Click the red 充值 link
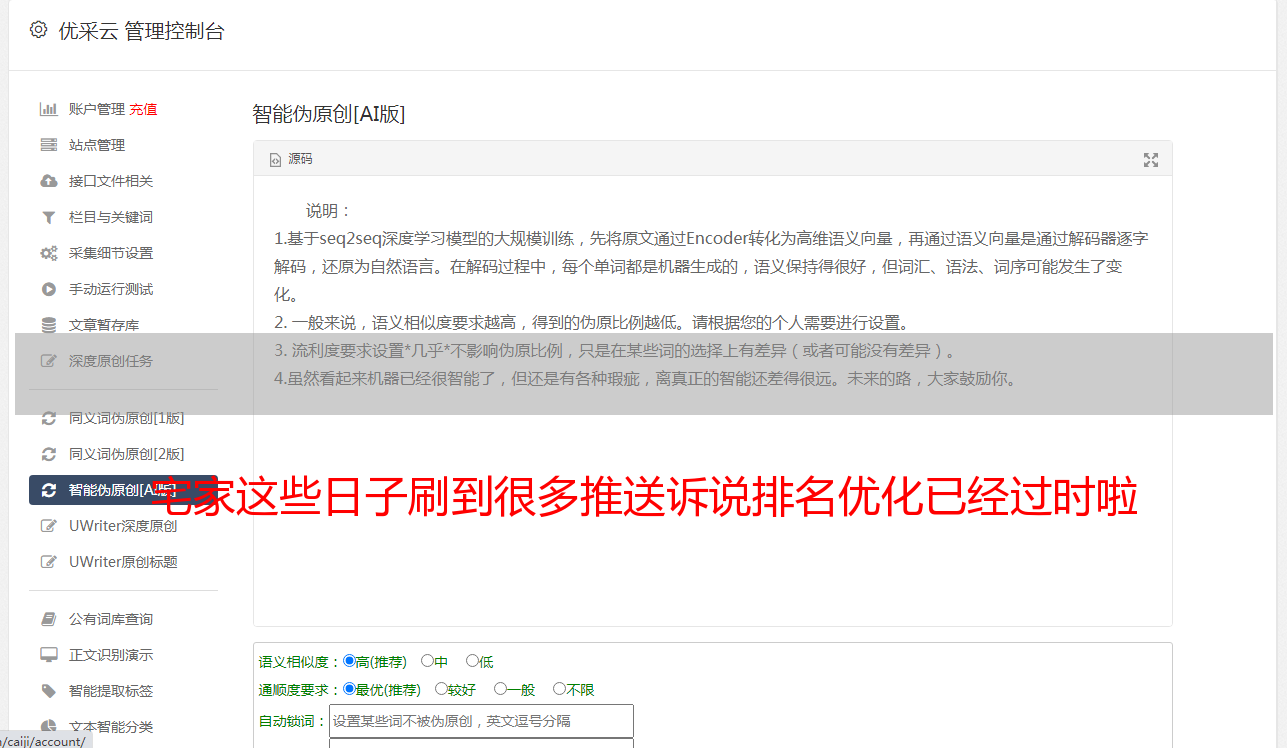Image resolution: width=1287 pixels, height=748 pixels. [x=143, y=109]
